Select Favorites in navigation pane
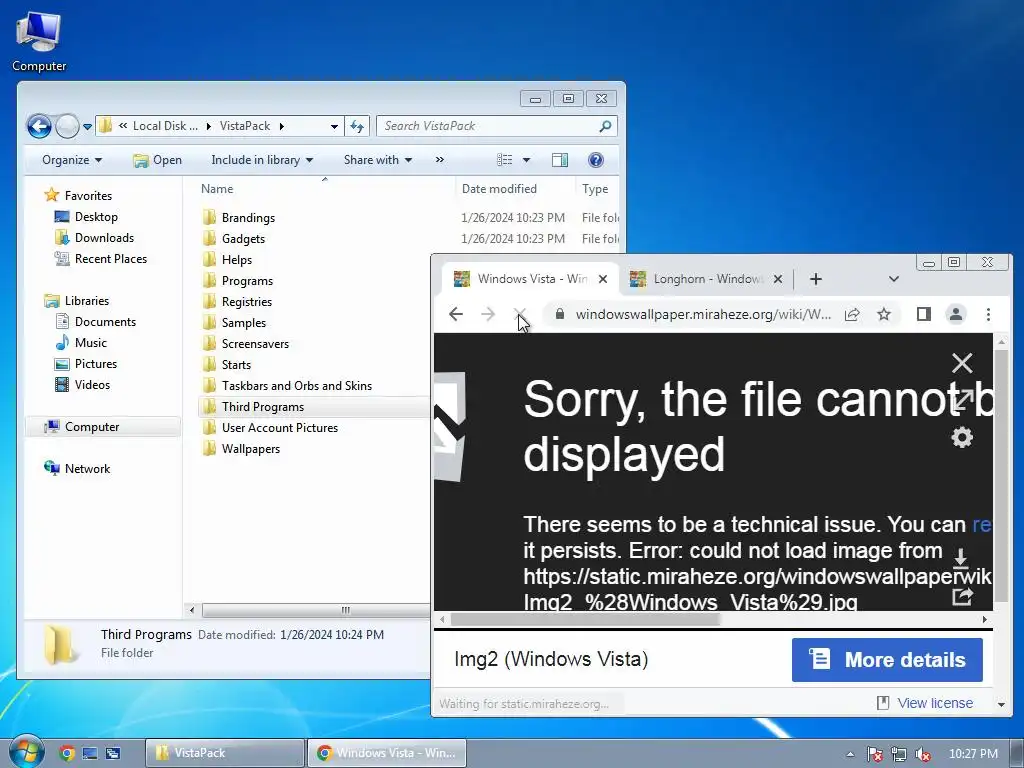Screen dimensions: 1024x768 (78, 195)
